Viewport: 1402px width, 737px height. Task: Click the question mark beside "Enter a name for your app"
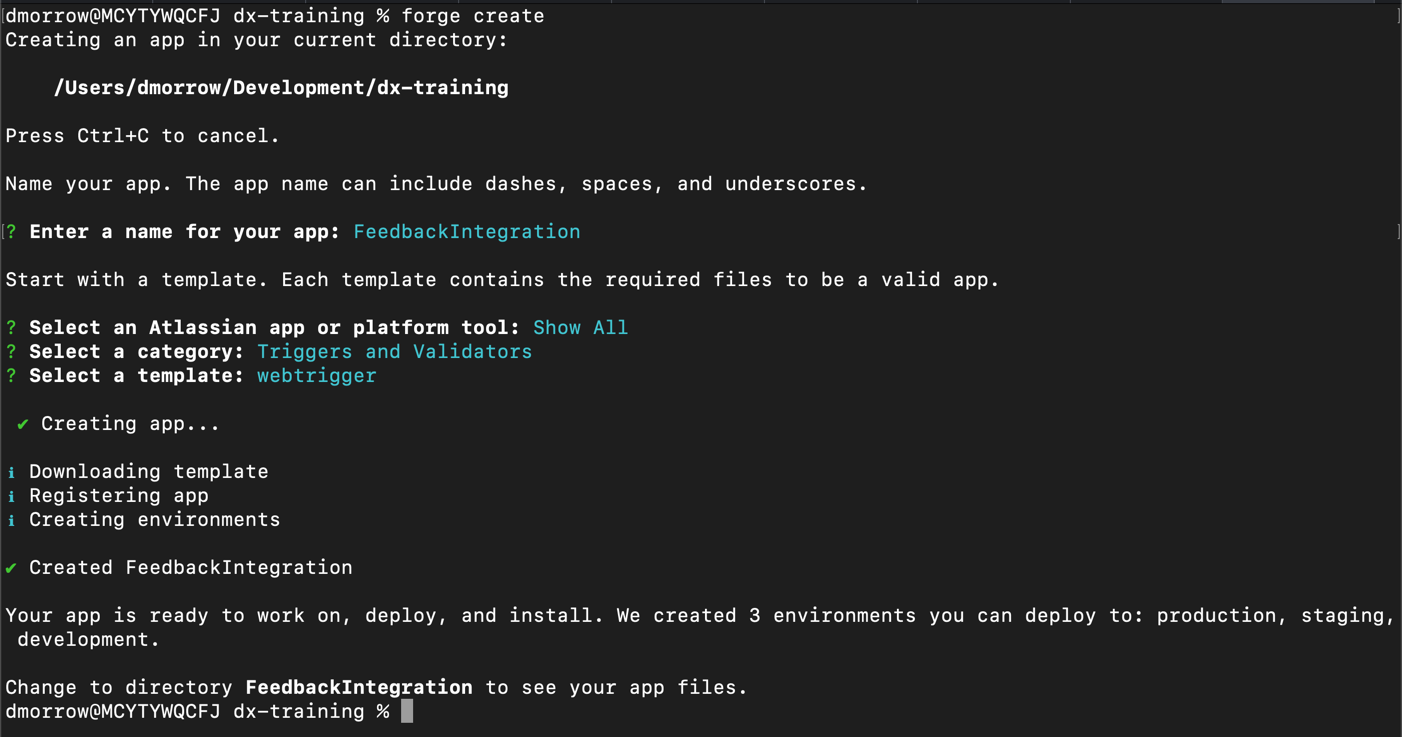coord(10,231)
